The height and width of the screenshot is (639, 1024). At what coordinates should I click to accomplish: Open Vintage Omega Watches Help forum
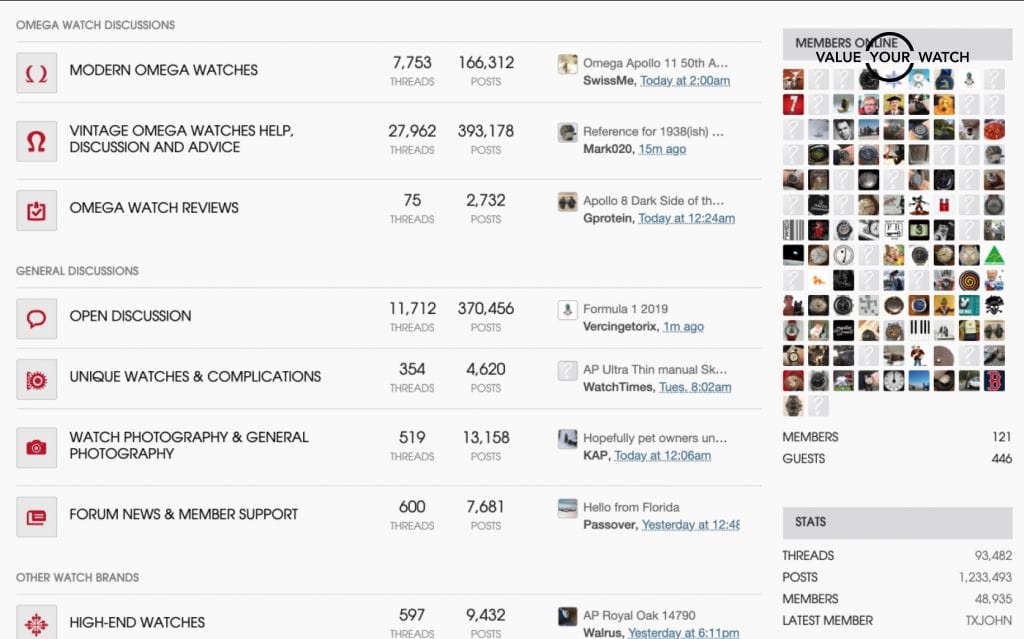(180, 139)
